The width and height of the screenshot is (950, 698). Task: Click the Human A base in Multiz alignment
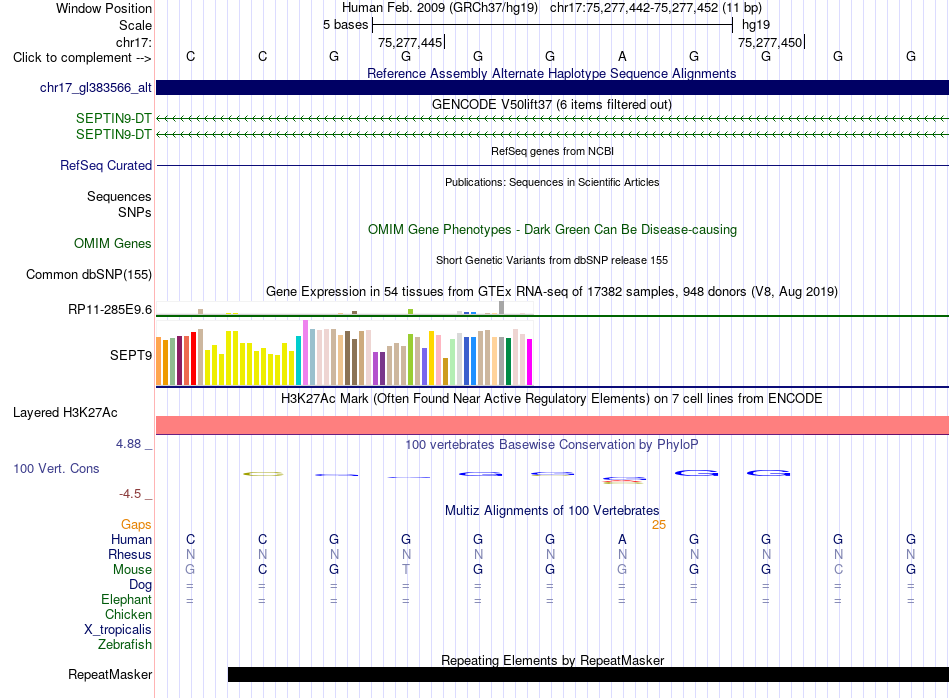[x=622, y=539]
